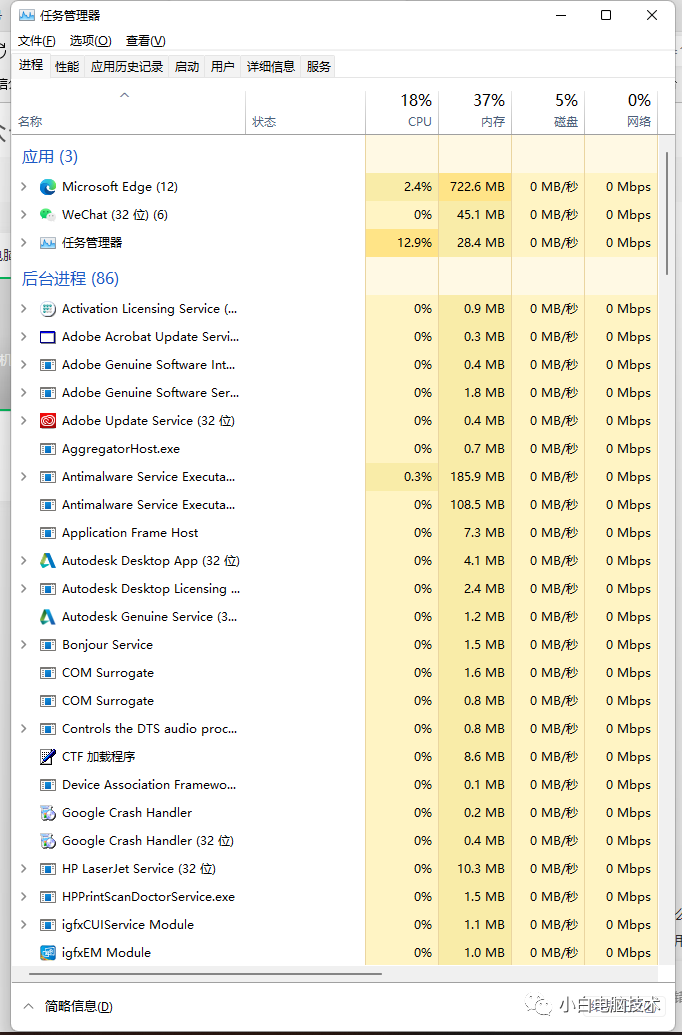Switch to the 应用历史记录 tab

[127, 67]
